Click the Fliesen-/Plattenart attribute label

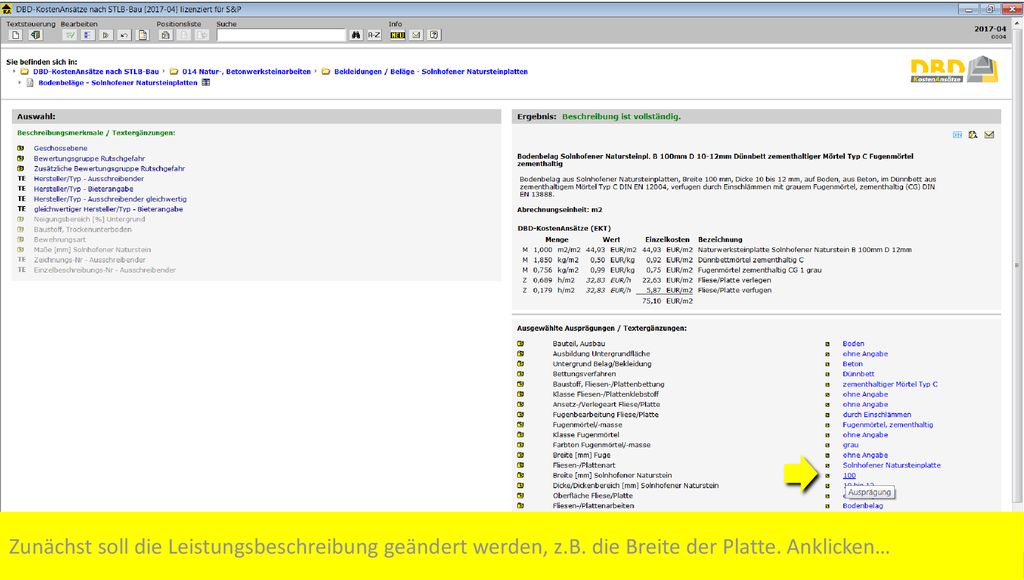(584, 465)
